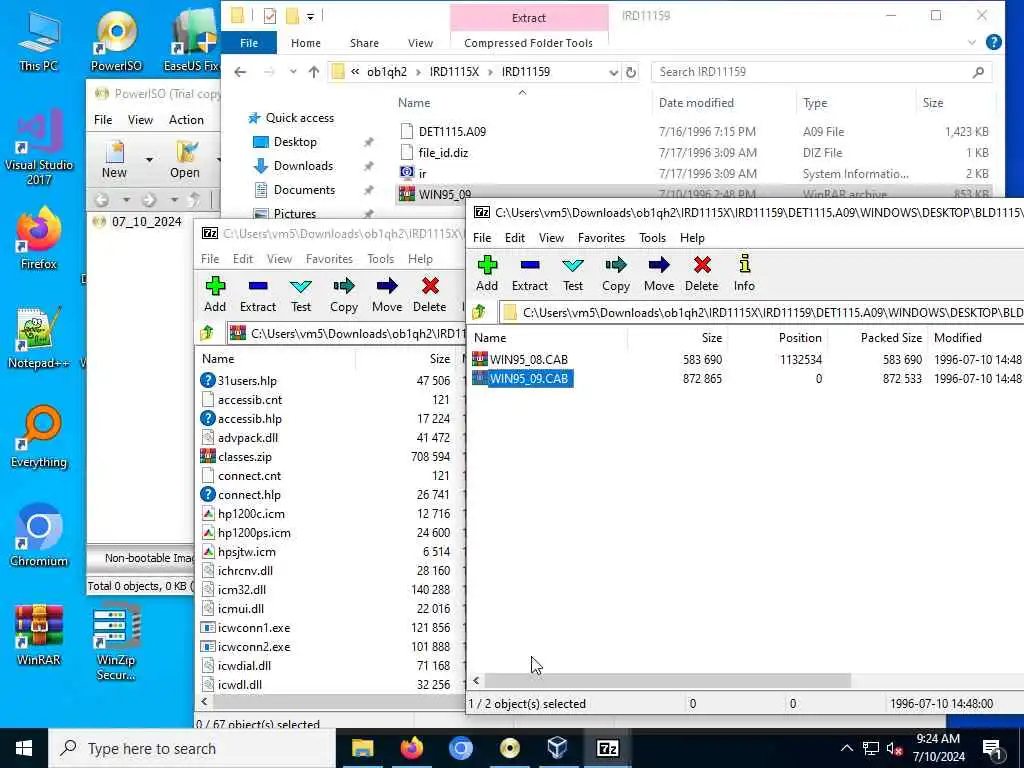Click the Explorer back arrow
This screenshot has height=768, width=1024.
click(x=240, y=72)
